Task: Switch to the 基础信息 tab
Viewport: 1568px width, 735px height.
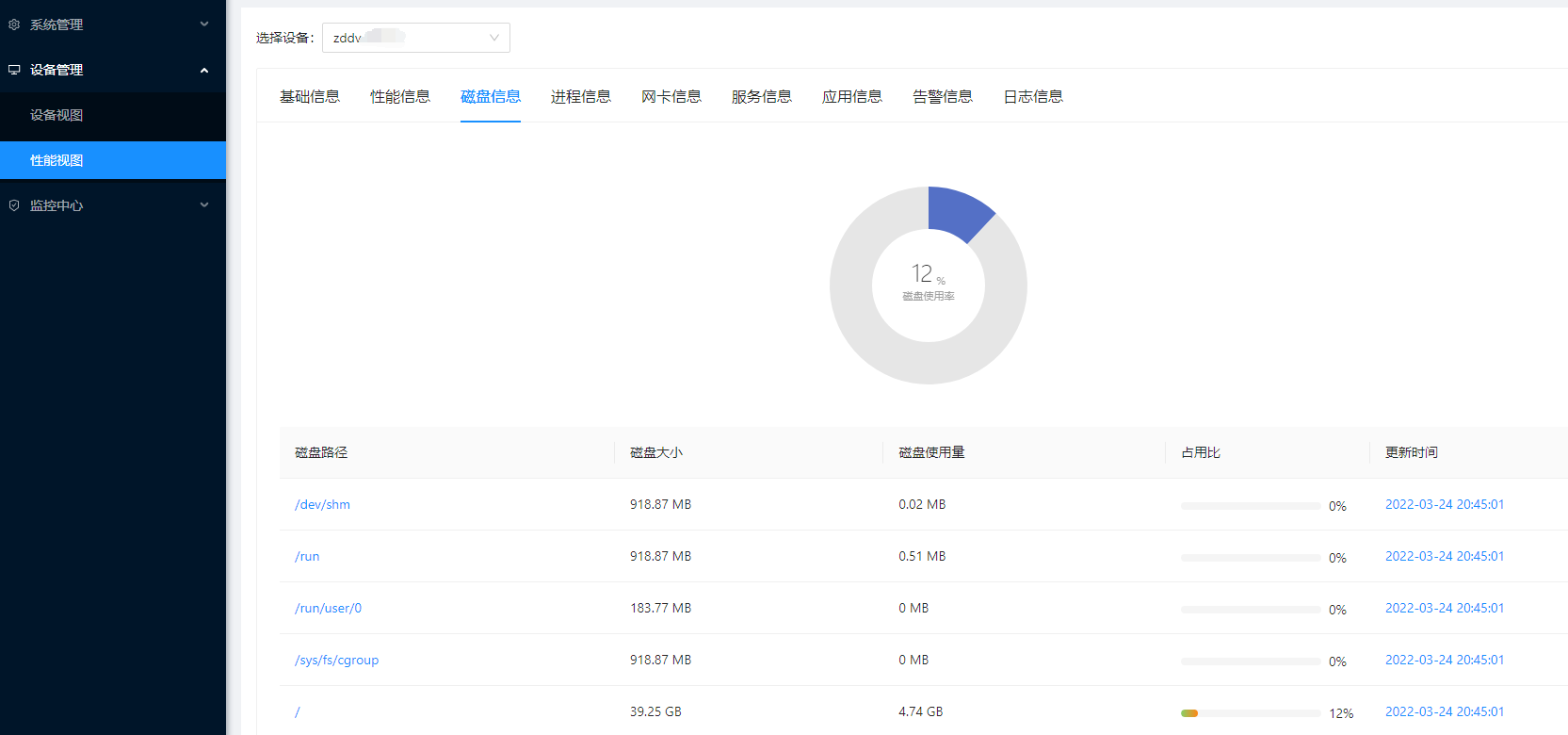Action: pos(310,96)
